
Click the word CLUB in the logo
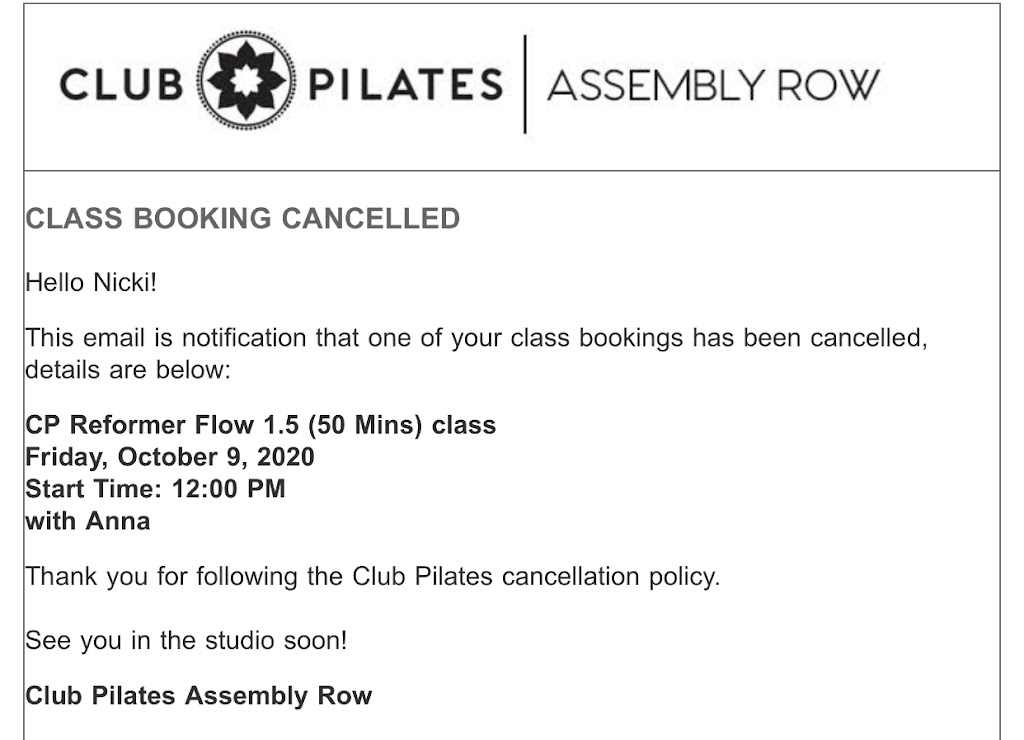[x=121, y=85]
